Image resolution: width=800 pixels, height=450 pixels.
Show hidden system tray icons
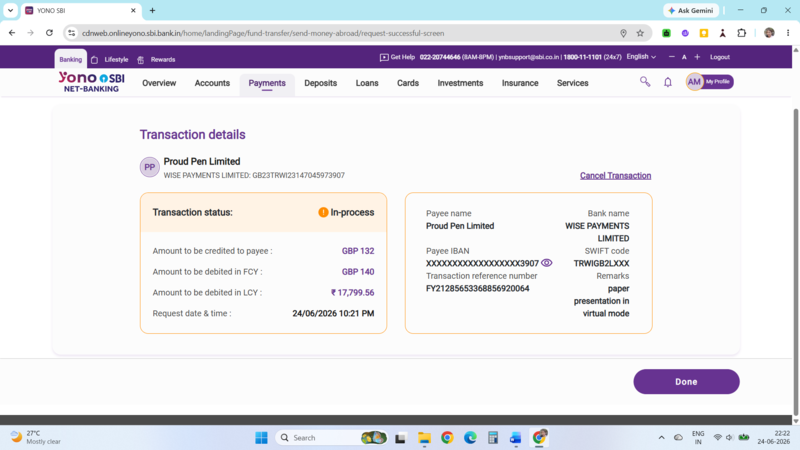point(661,438)
